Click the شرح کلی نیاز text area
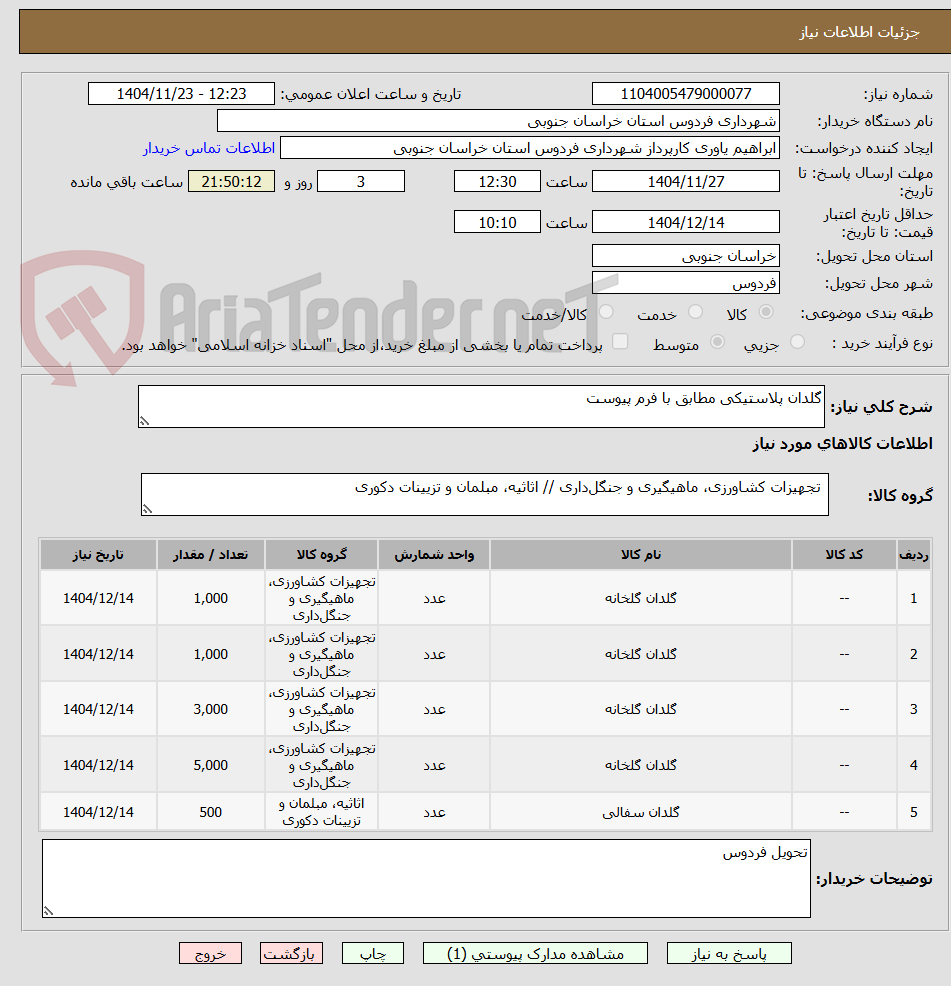The image size is (951, 986). coord(481,407)
